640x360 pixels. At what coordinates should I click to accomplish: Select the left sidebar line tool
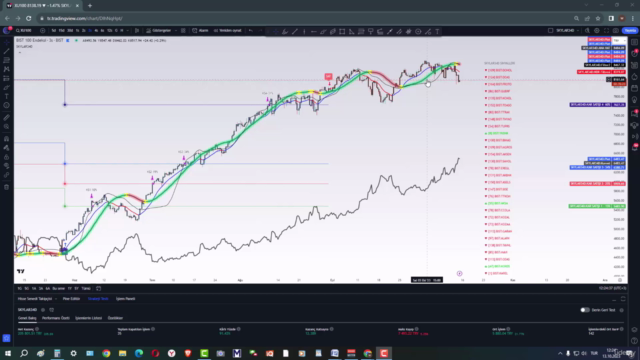6,51
